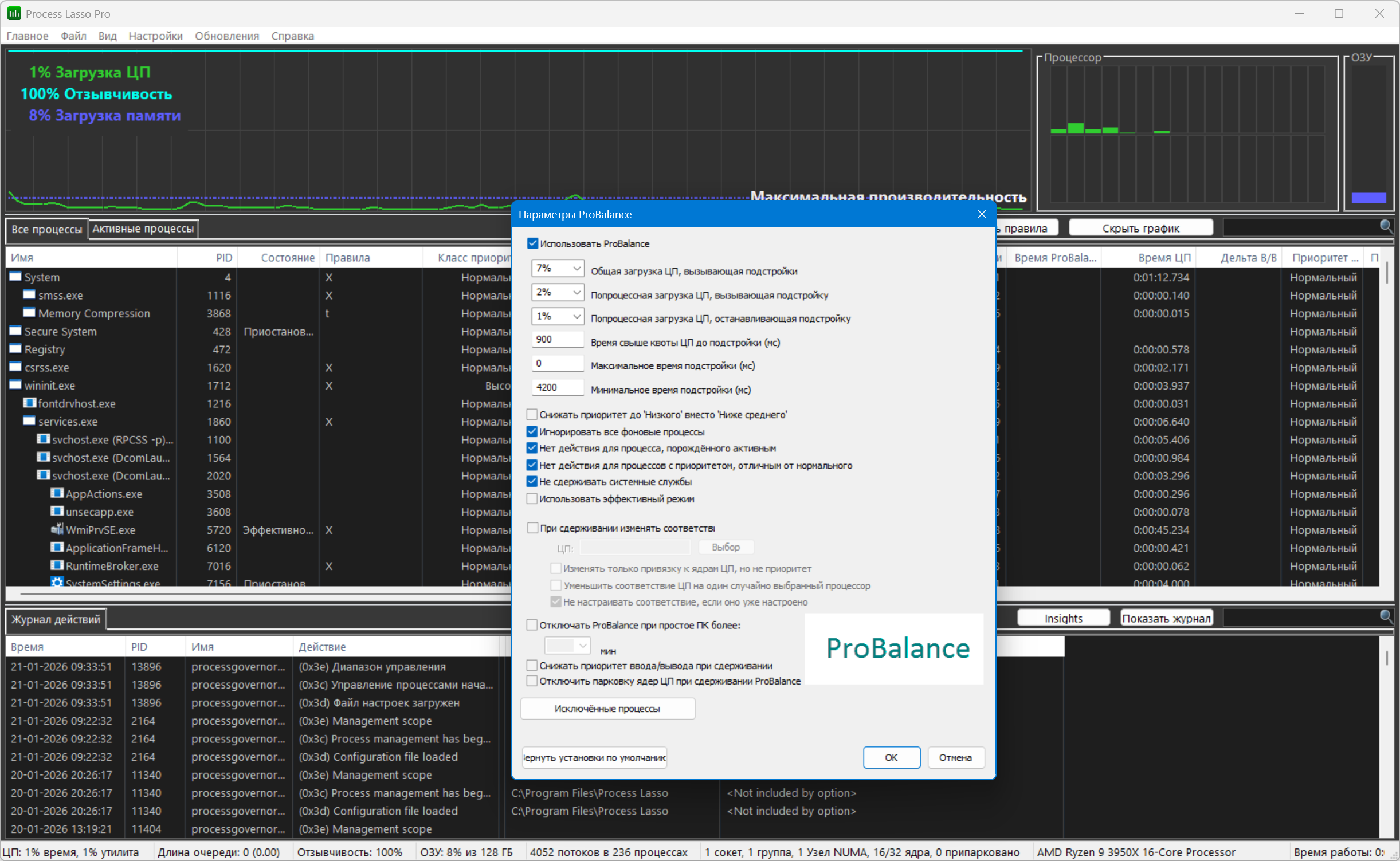The width and height of the screenshot is (1400, 861).
Task: Click the Process Lasso app icon in title bar
Action: pyautogui.click(x=14, y=13)
